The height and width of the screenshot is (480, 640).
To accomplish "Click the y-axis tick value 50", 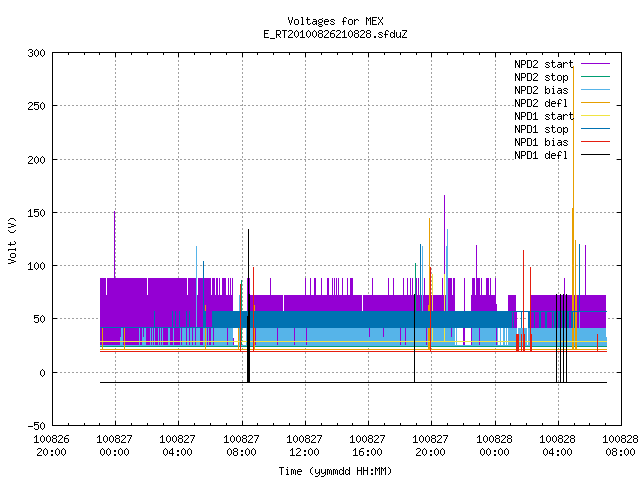I will [x=40, y=319].
